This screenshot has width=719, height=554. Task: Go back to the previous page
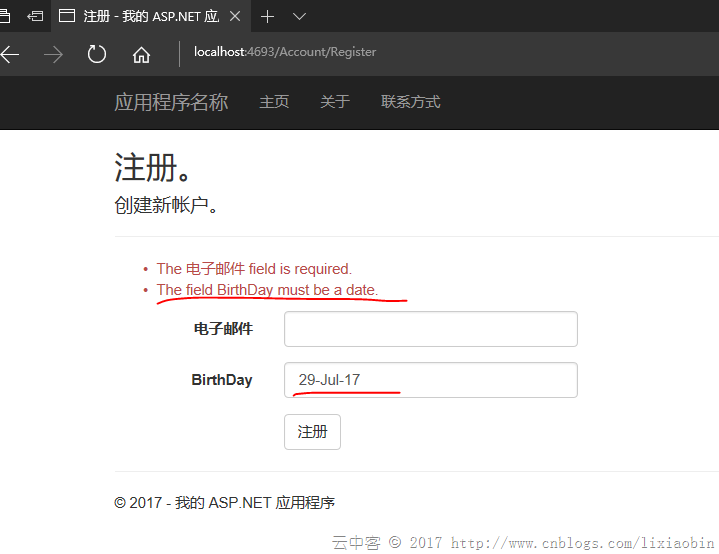click(10, 54)
